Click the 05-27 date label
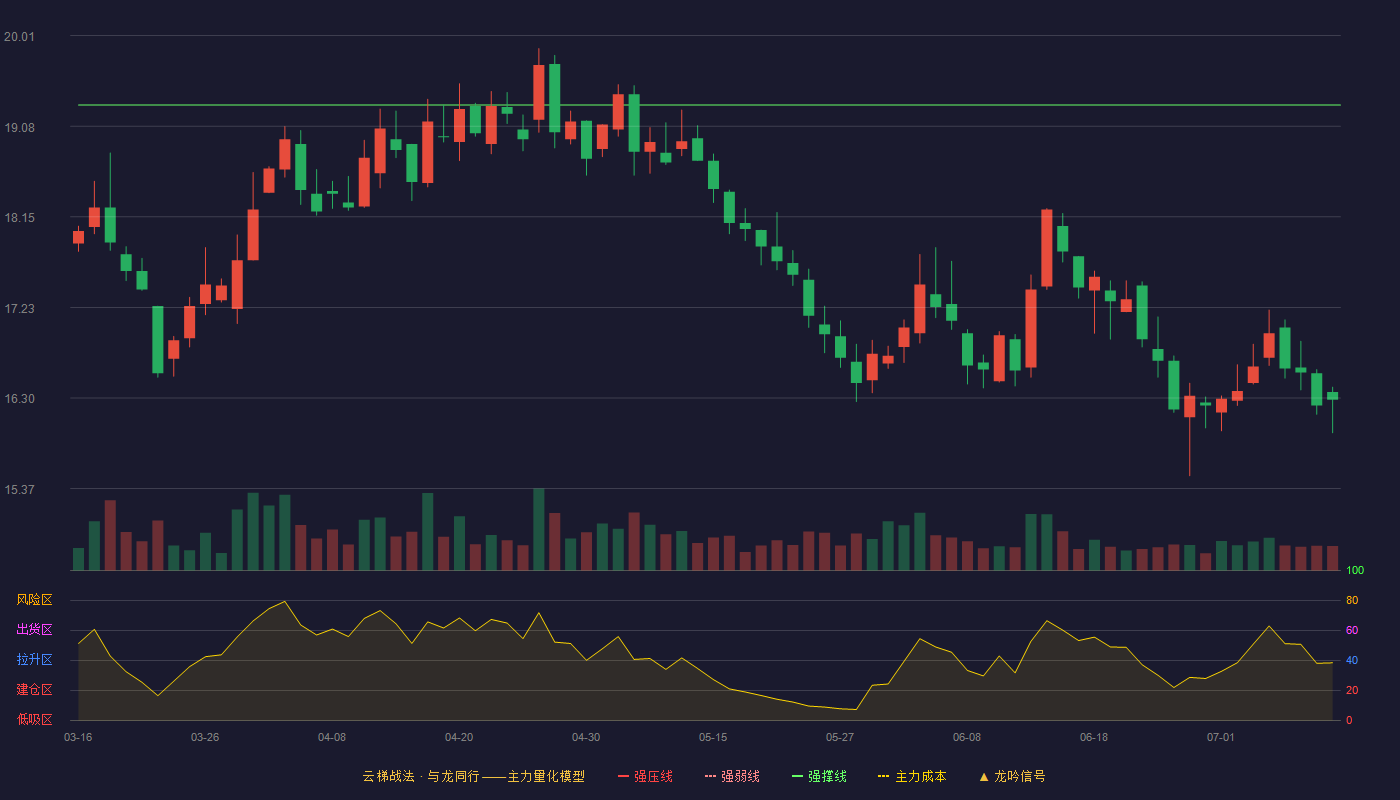Image resolution: width=1400 pixels, height=800 pixels. coord(840,737)
